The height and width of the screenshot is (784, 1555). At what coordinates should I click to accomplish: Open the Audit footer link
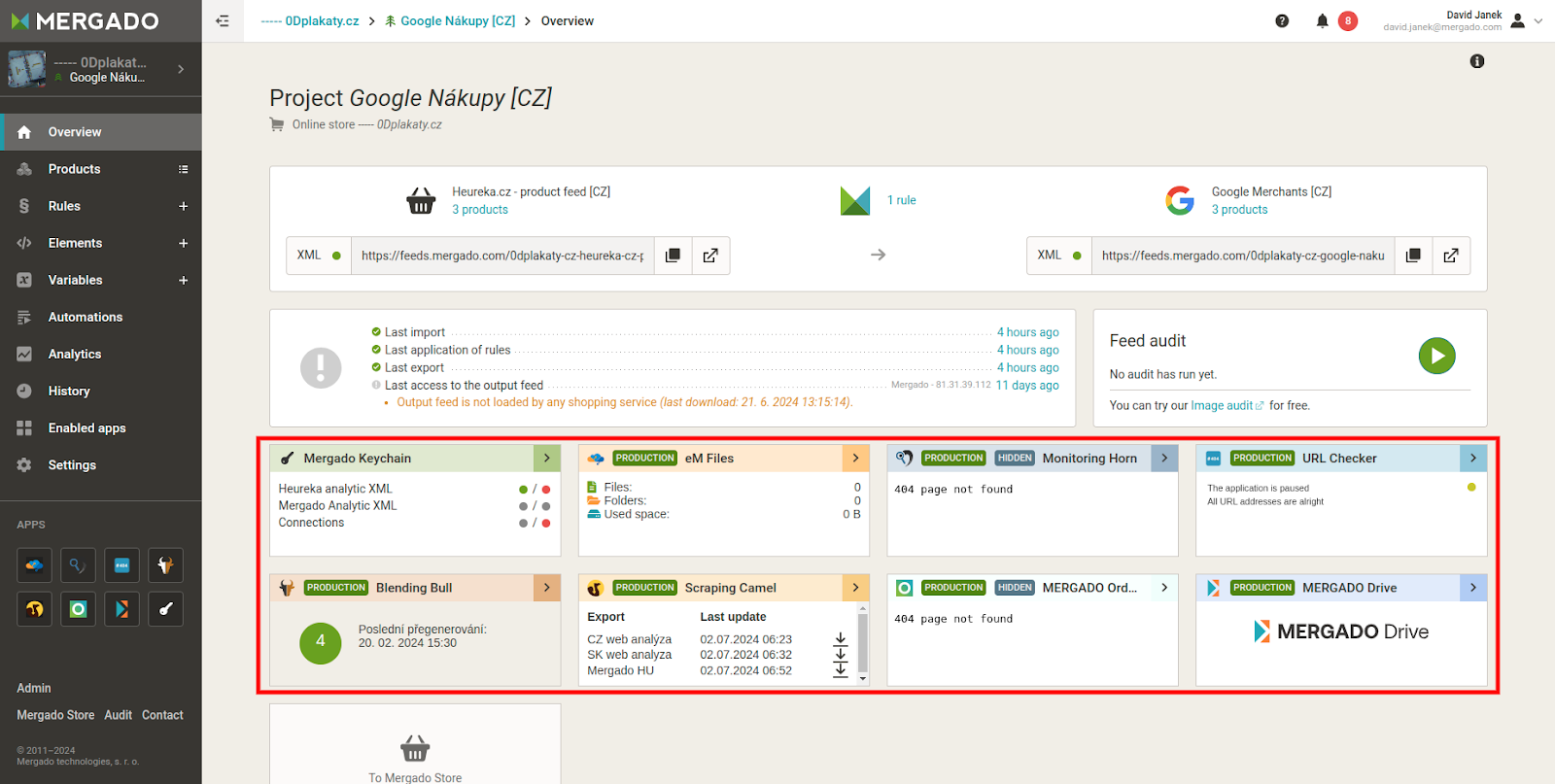(118, 715)
